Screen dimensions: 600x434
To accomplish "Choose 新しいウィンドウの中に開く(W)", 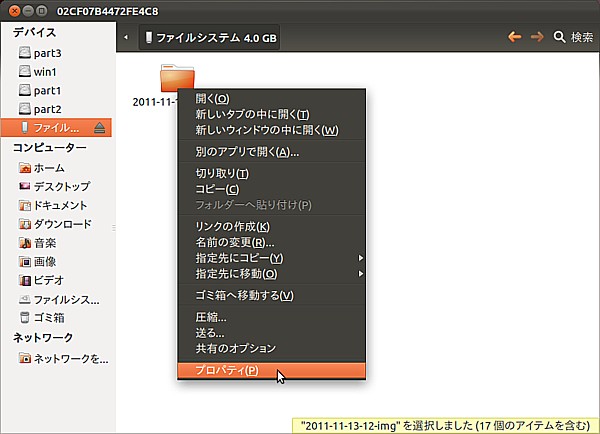I will pos(272,130).
